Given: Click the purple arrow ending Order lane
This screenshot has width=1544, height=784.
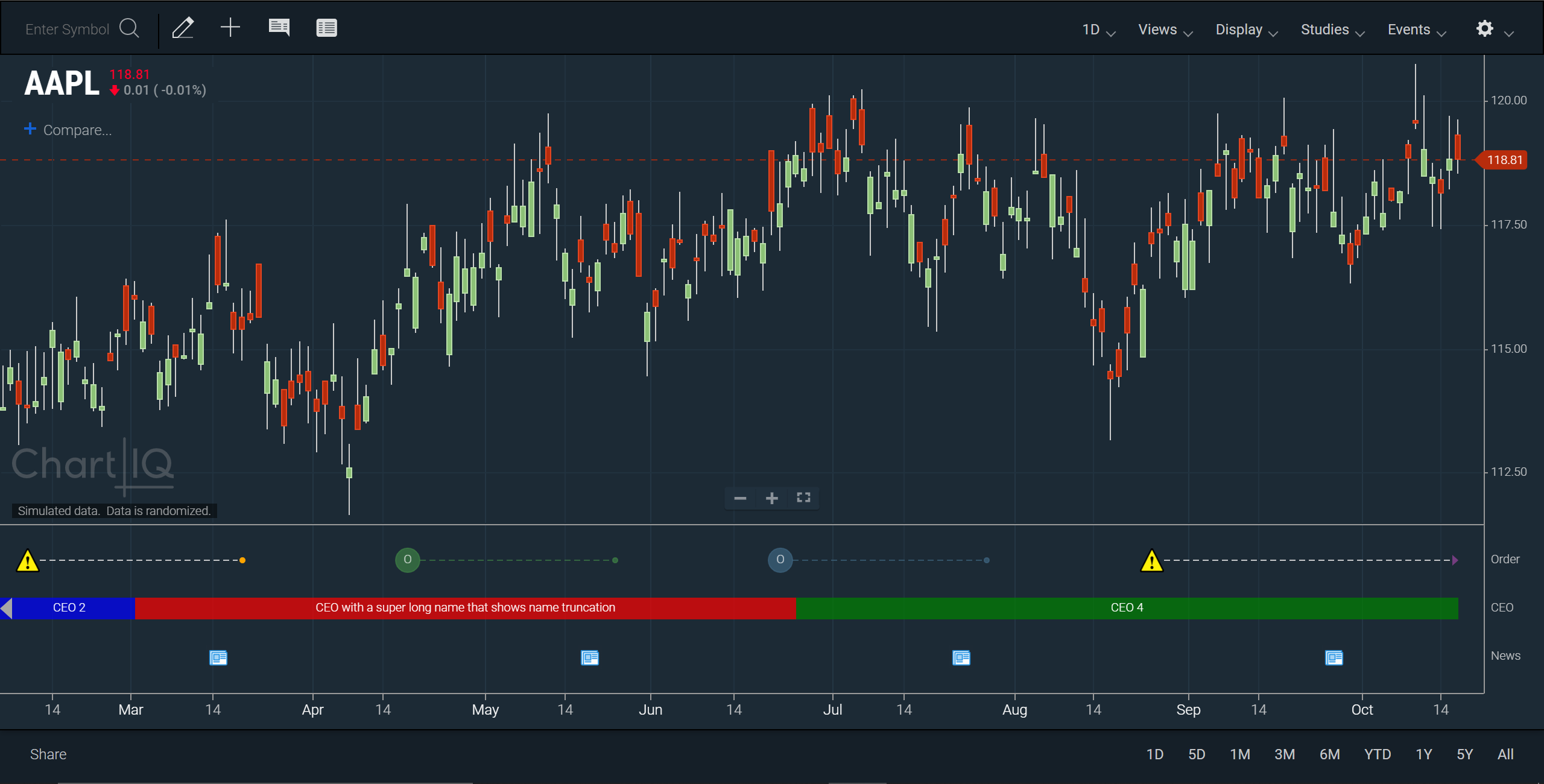Looking at the screenshot, I should (1455, 560).
